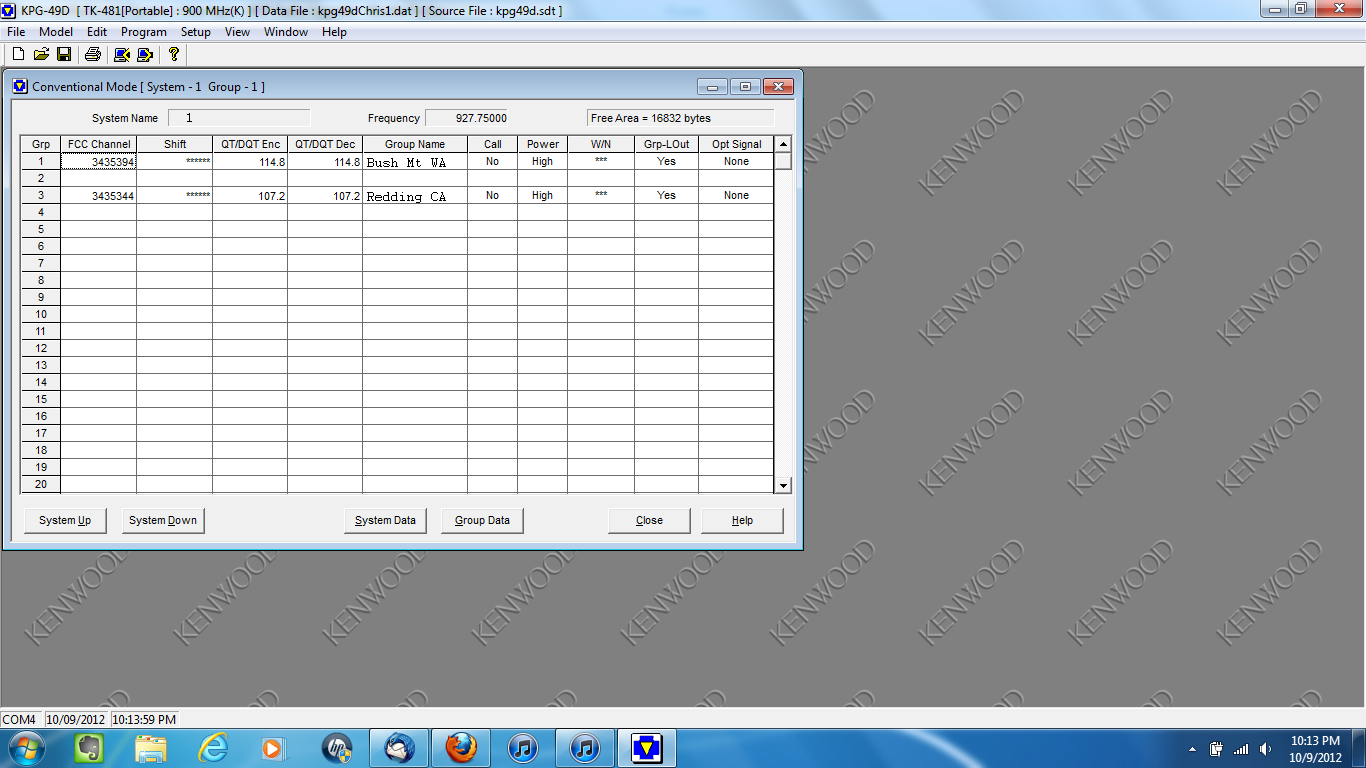The image size is (1366, 768).
Task: Open the Model menu
Action: (56, 32)
